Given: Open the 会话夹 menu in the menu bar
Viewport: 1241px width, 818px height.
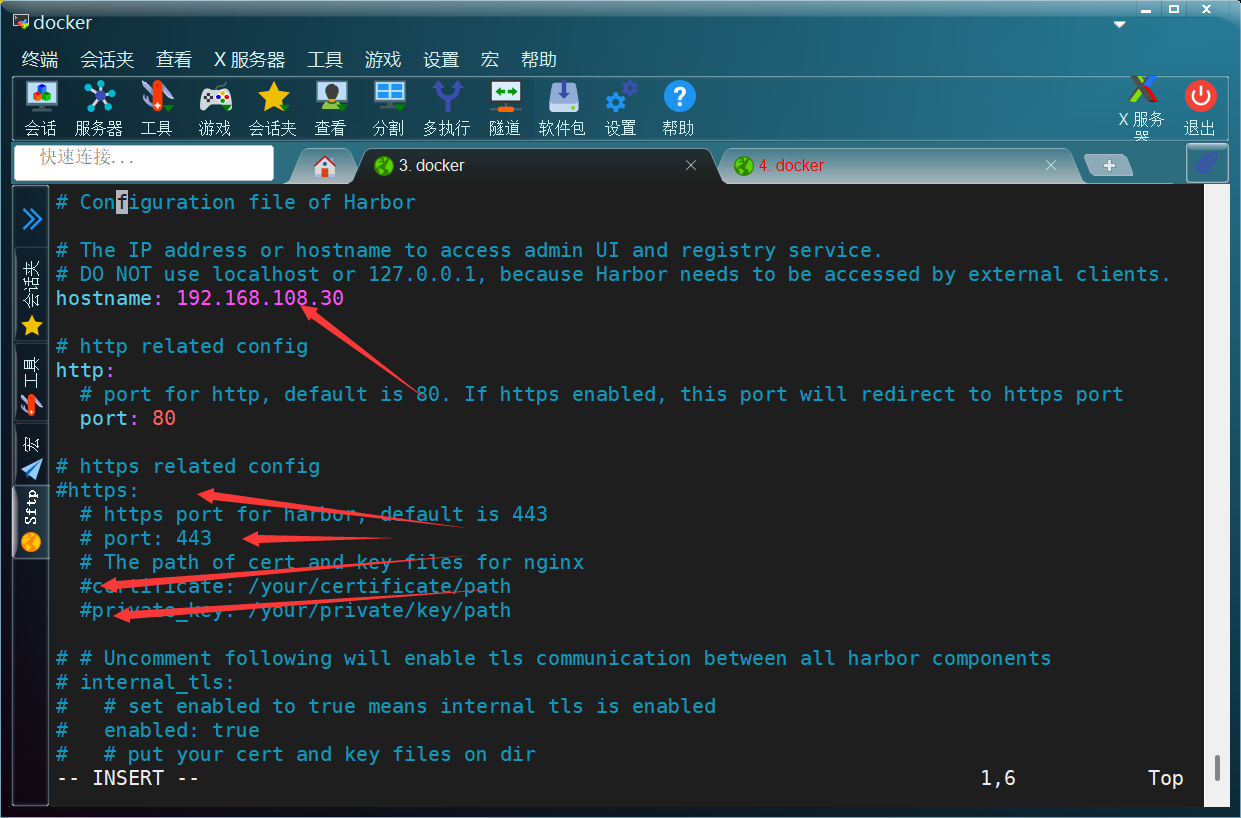Looking at the screenshot, I should tap(107, 60).
